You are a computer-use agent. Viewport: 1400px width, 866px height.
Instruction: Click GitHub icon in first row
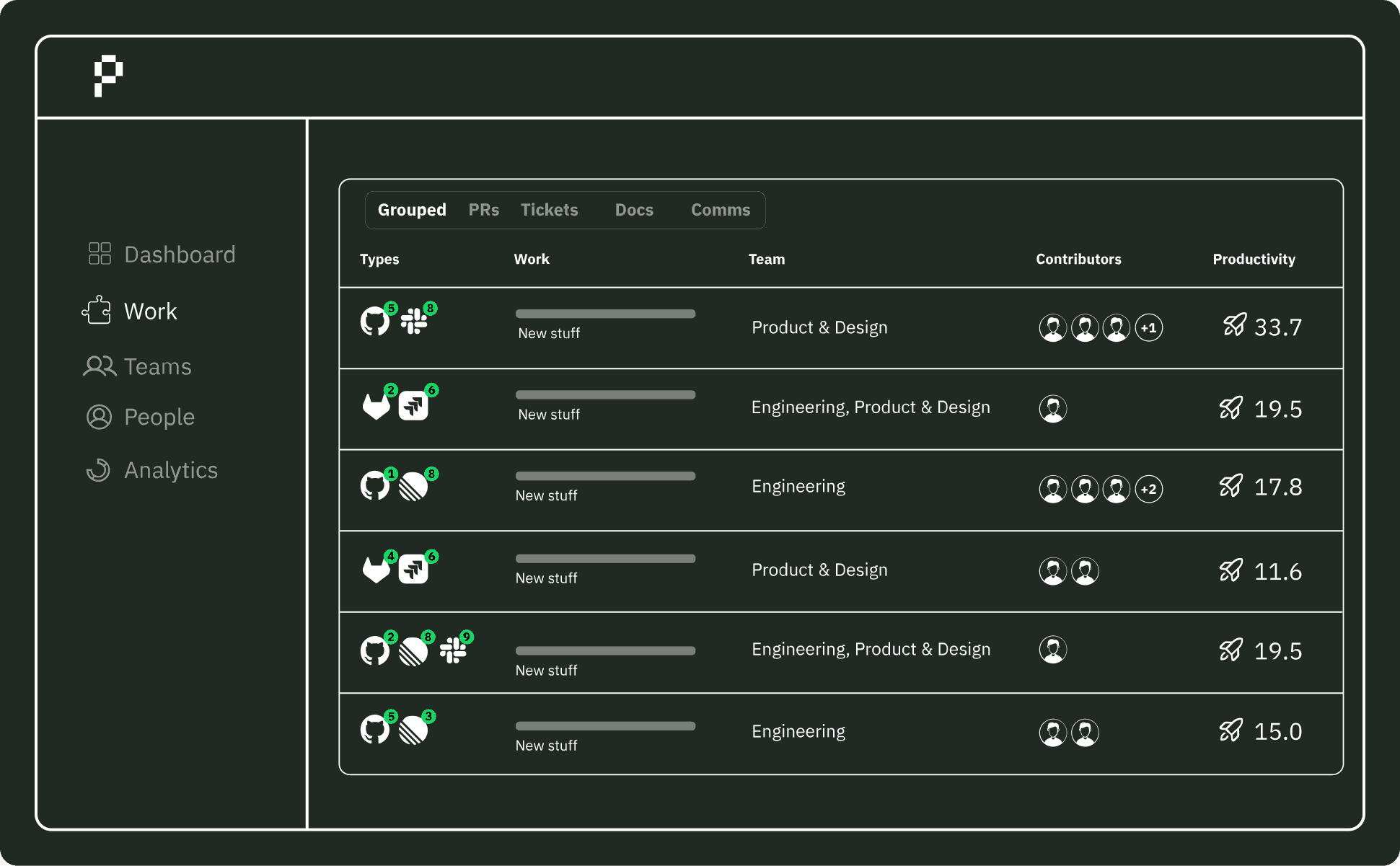coord(374,321)
